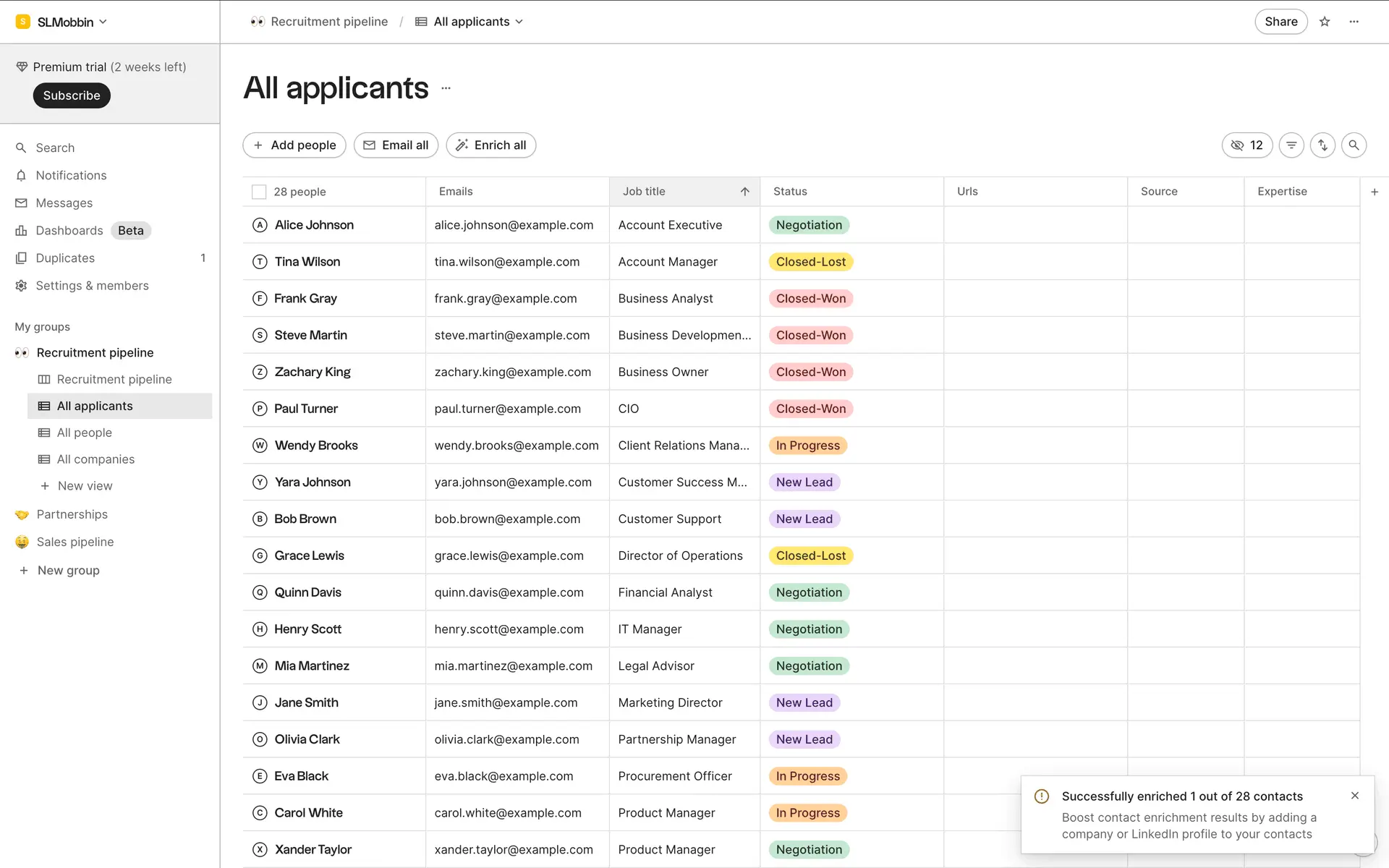Tick the select-all 28 people checkbox
Viewport: 1389px width, 868px height.
pyautogui.click(x=259, y=192)
